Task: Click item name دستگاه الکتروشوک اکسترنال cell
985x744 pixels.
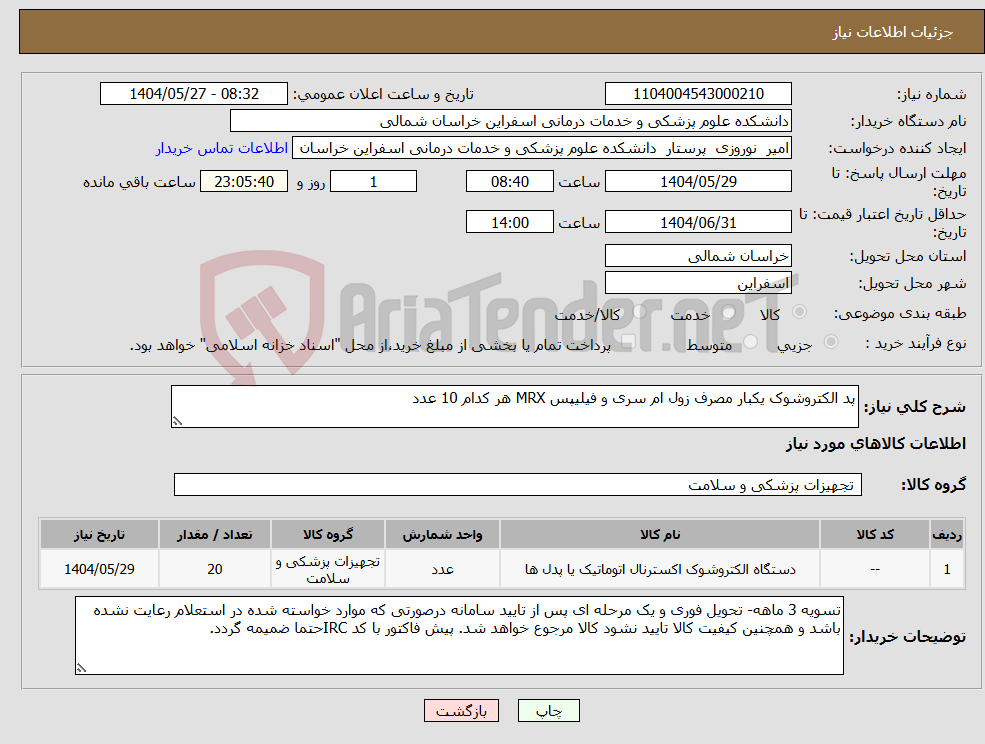Action: (x=660, y=569)
